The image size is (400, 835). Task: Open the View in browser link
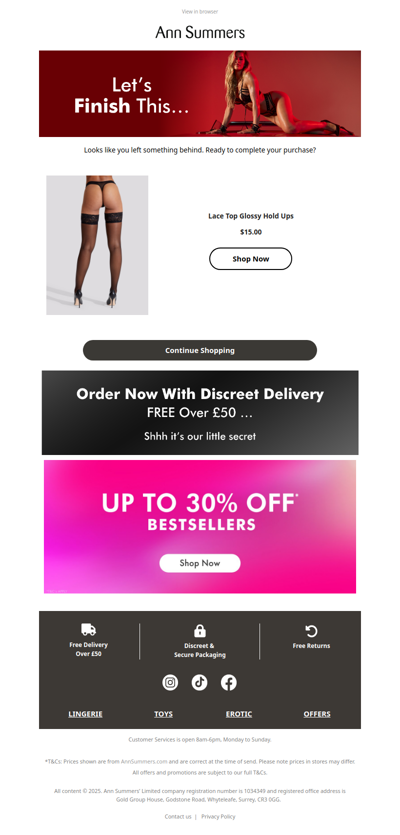coord(200,11)
